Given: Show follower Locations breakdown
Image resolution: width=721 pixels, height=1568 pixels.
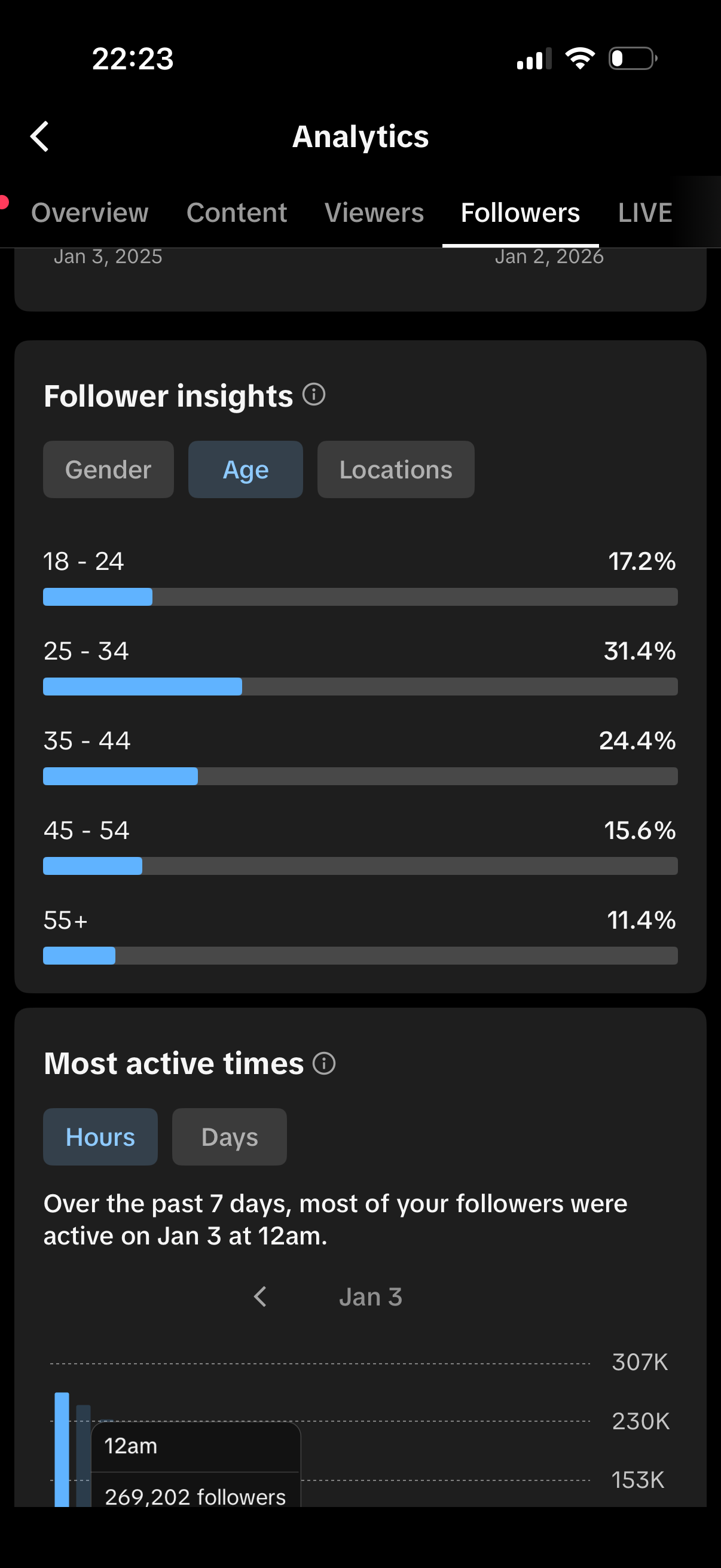Looking at the screenshot, I should click(396, 469).
